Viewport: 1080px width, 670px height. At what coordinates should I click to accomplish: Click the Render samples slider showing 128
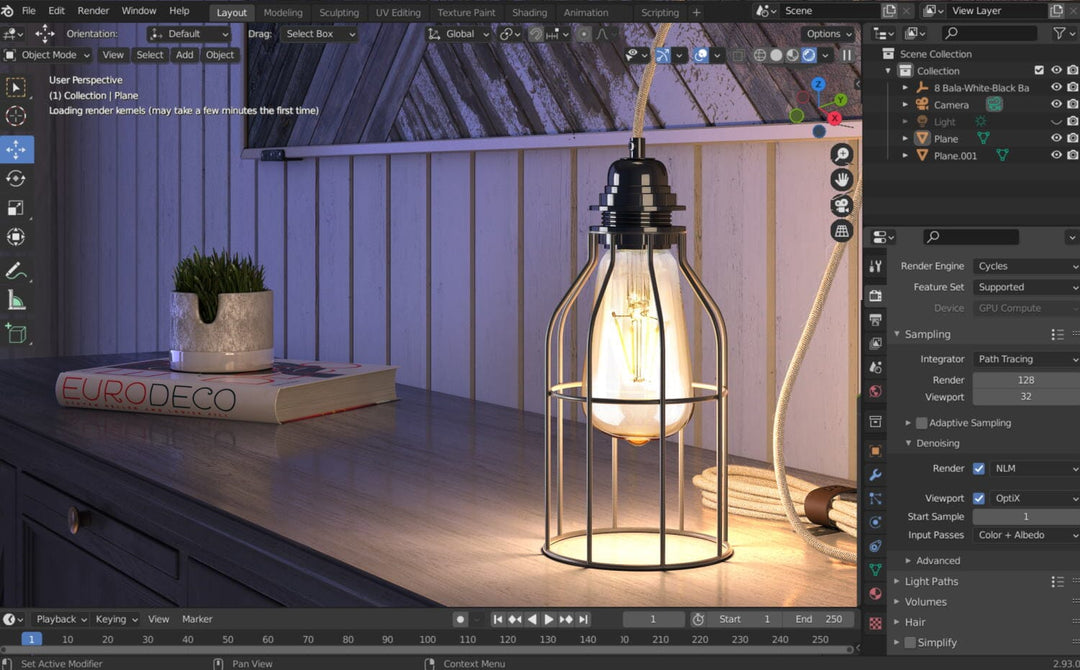tap(1026, 379)
